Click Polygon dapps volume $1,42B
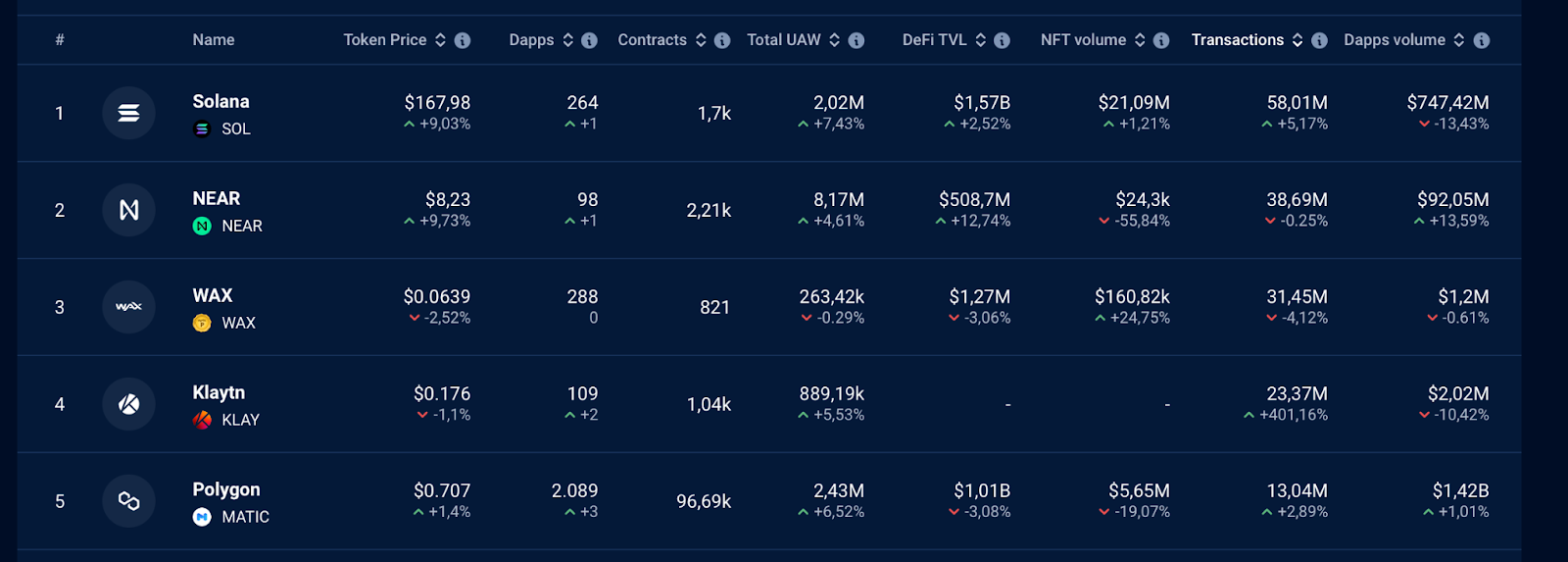Screen dimensions: 1568x562 point(1461,490)
